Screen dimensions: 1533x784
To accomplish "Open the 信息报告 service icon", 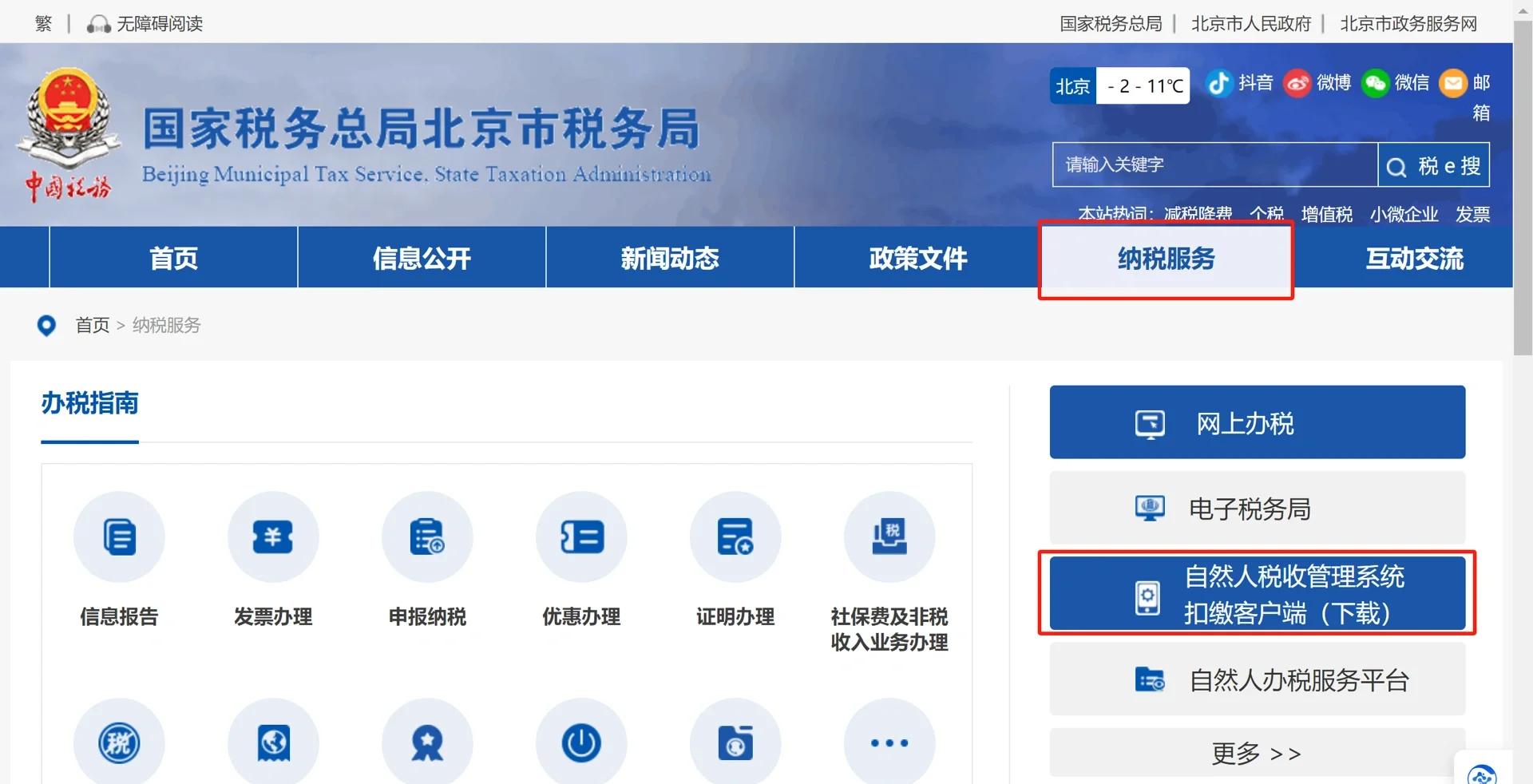I will pyautogui.click(x=119, y=537).
